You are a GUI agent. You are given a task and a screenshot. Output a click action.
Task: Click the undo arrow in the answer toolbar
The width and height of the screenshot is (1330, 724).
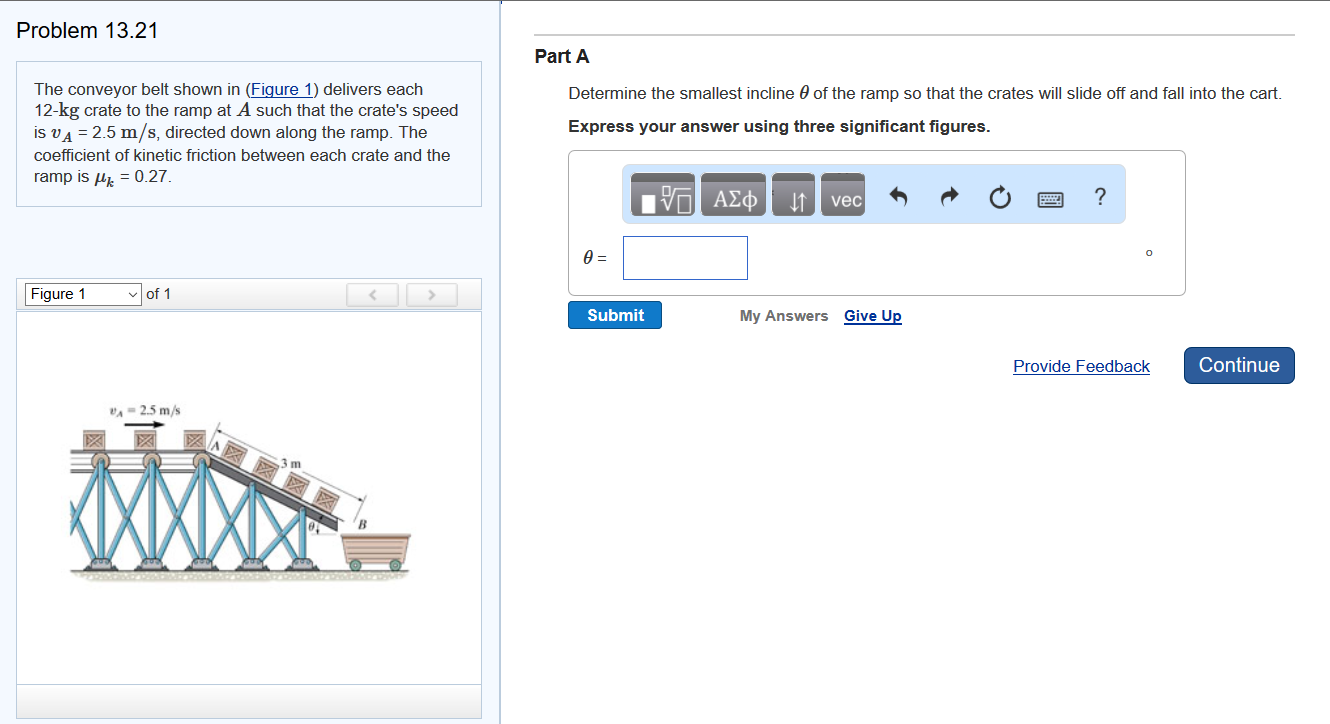[898, 197]
